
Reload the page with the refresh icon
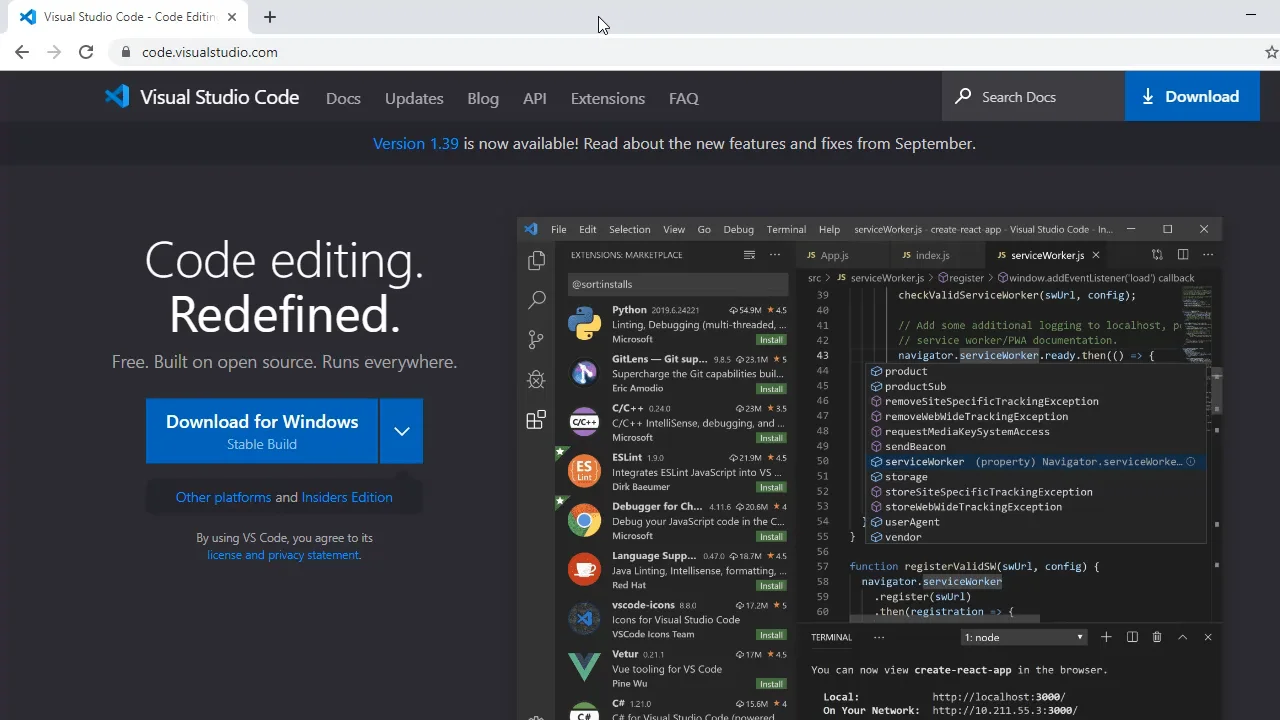click(x=86, y=52)
